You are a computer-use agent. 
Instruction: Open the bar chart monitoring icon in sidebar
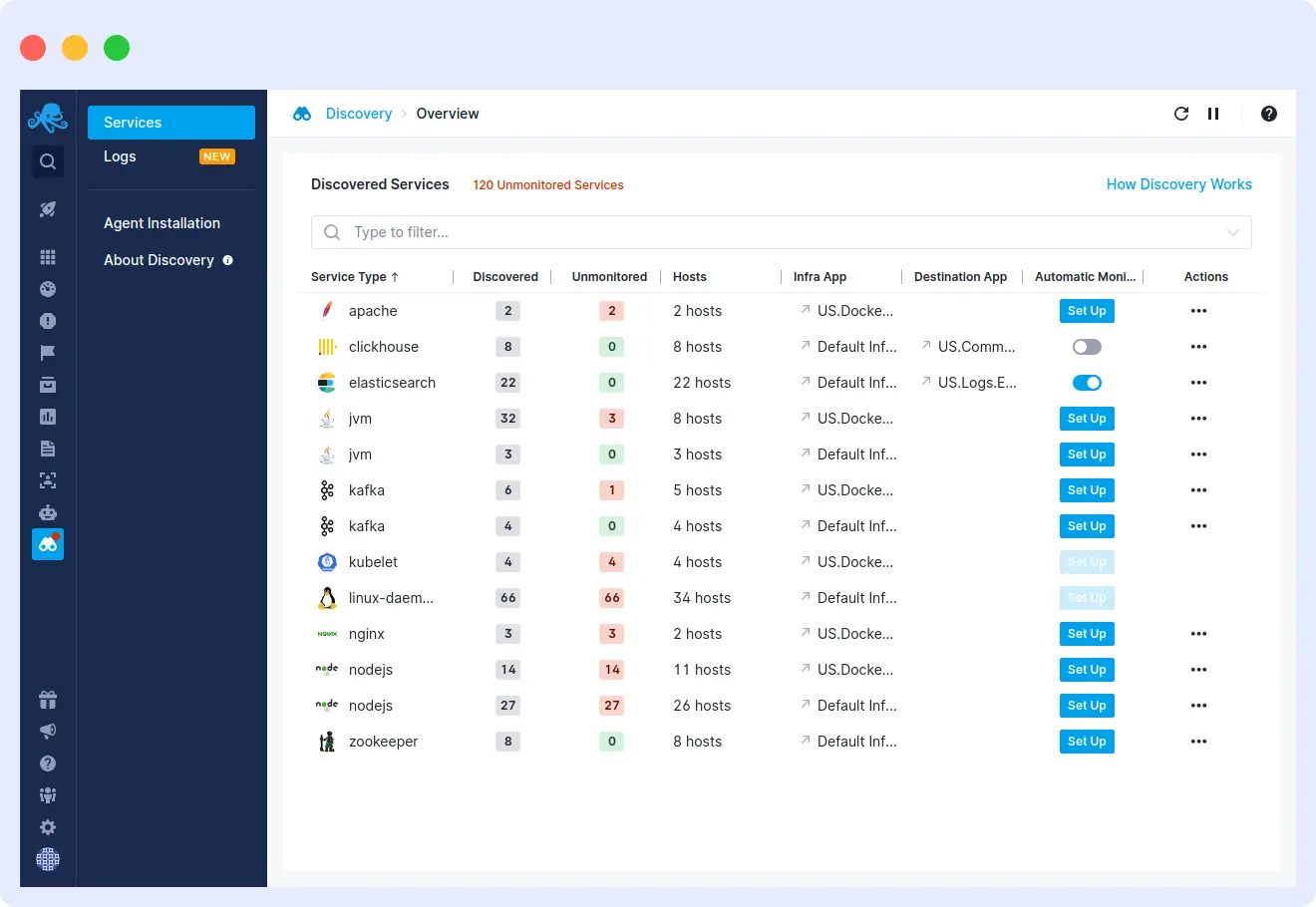click(47, 417)
